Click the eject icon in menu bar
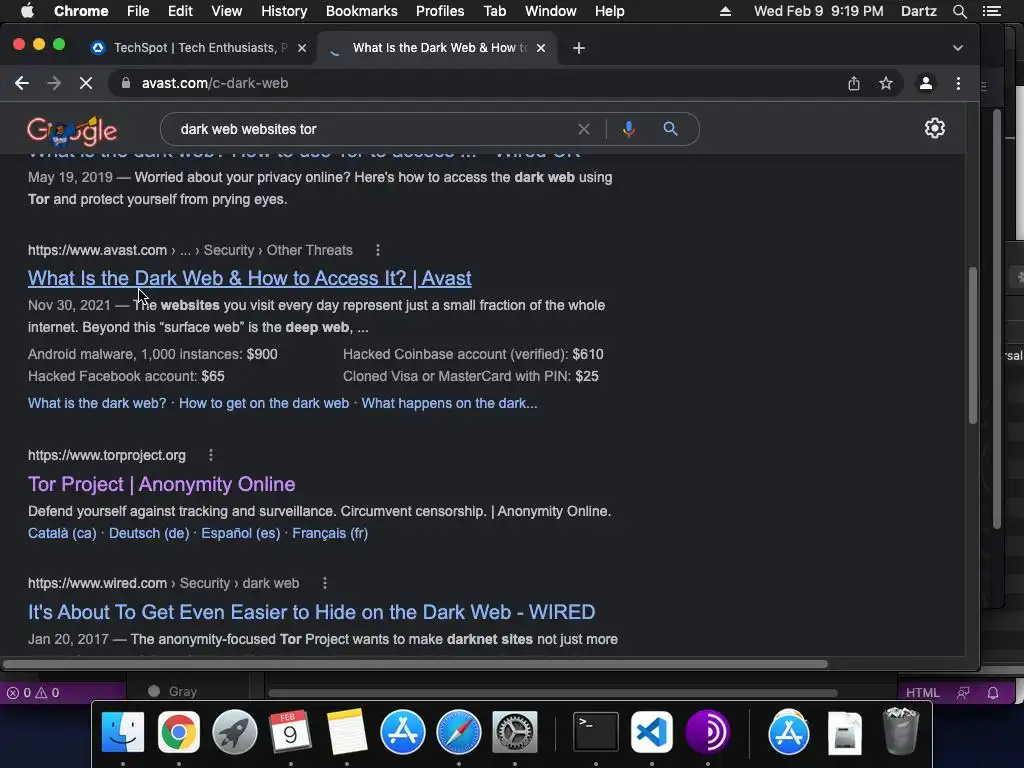This screenshot has width=1024, height=768. click(x=725, y=11)
